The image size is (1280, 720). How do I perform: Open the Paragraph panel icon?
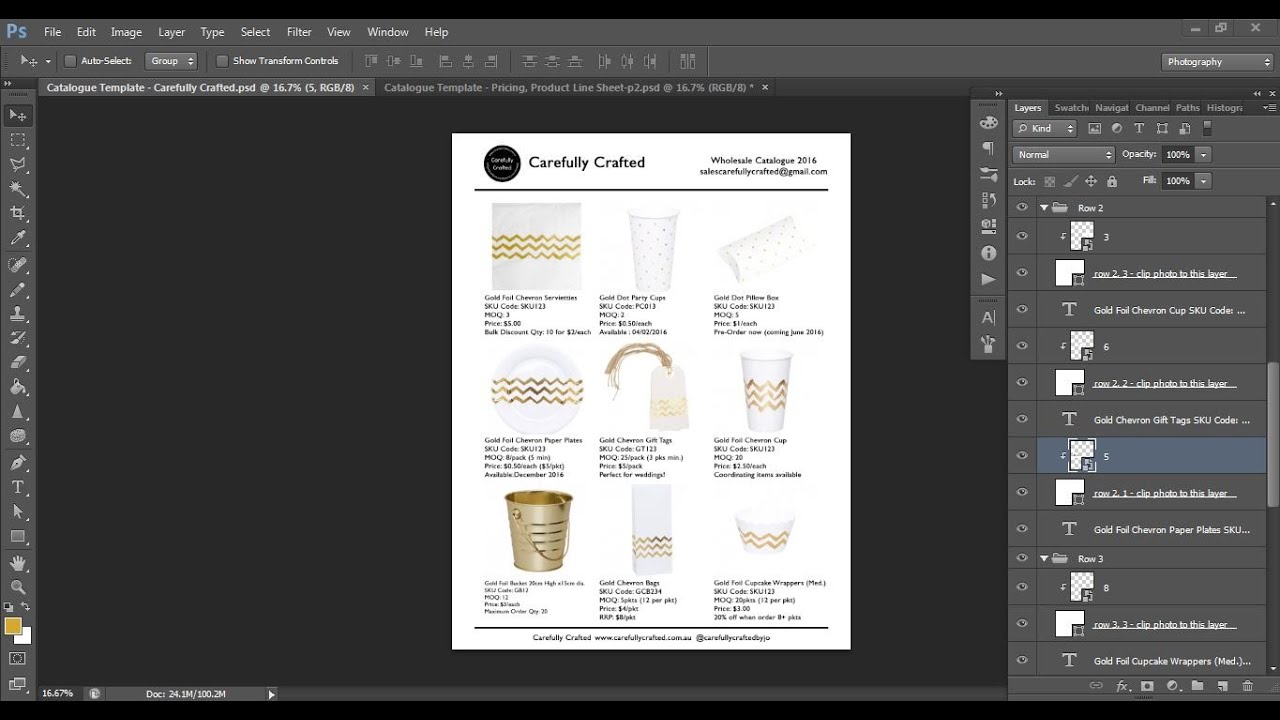pyautogui.click(x=989, y=149)
